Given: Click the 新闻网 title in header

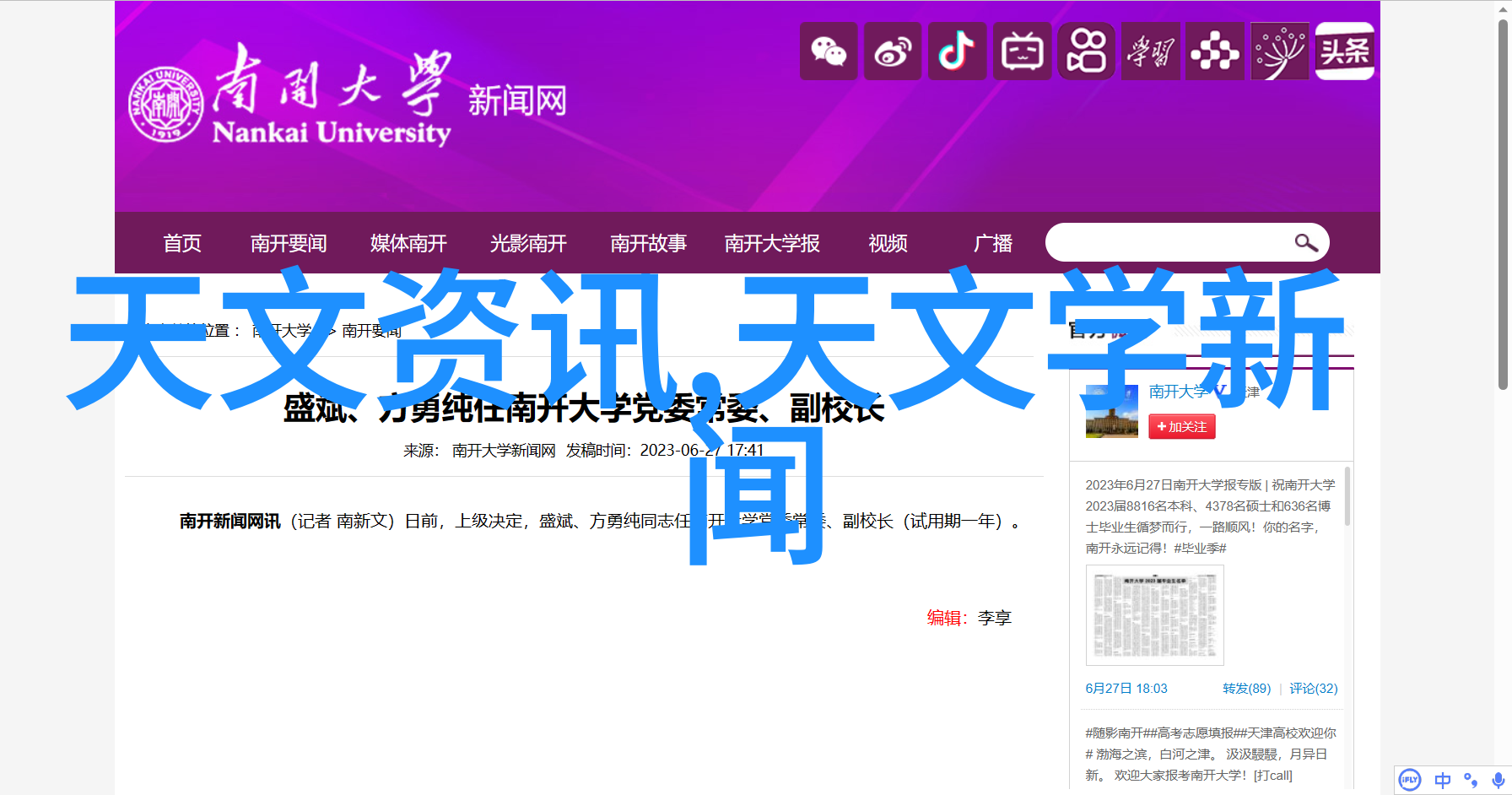Looking at the screenshot, I should [517, 101].
